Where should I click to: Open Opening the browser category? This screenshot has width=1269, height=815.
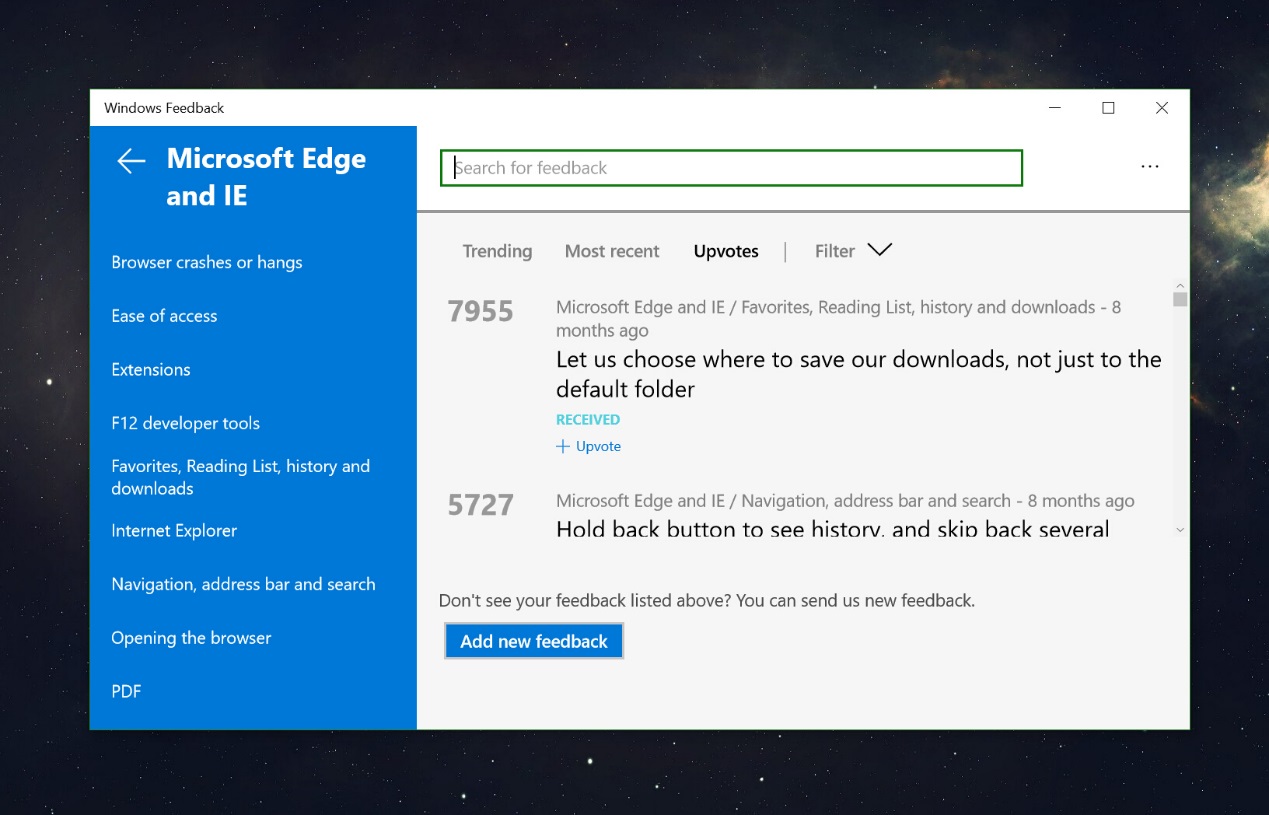(x=191, y=638)
